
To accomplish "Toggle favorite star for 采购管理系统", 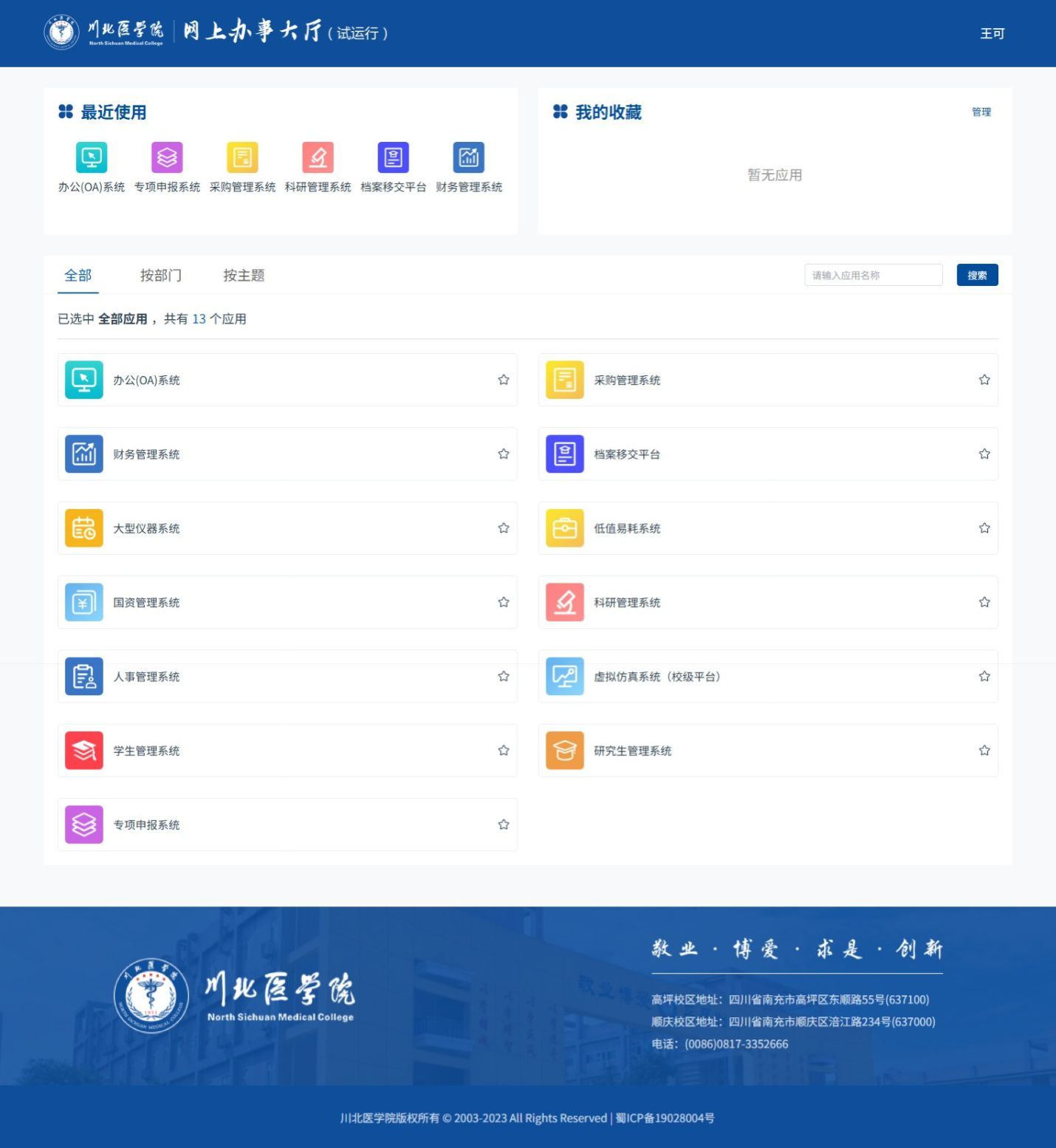I will click(984, 380).
